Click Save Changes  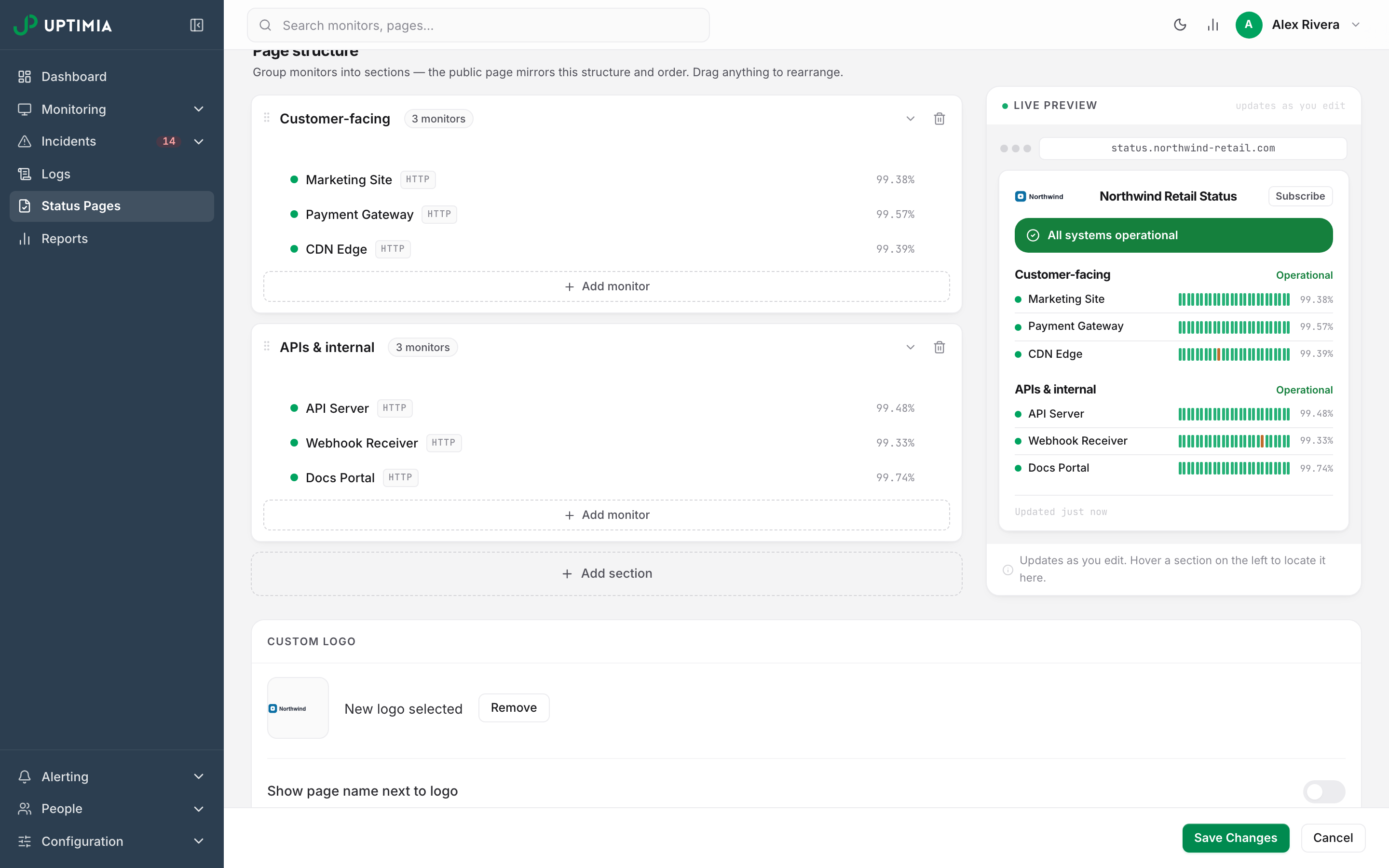pyautogui.click(x=1235, y=838)
